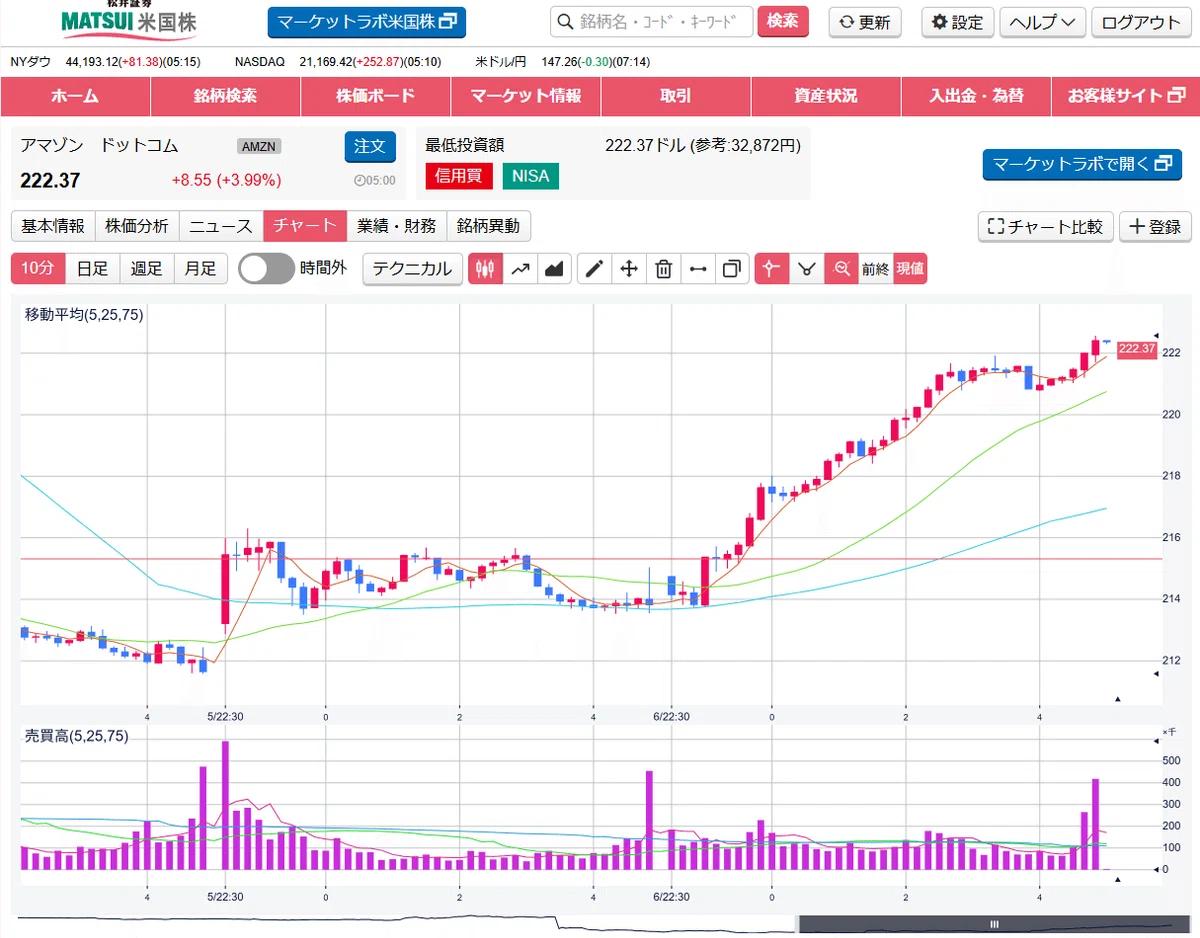Click マーケットラボで開く button

click(x=1082, y=164)
